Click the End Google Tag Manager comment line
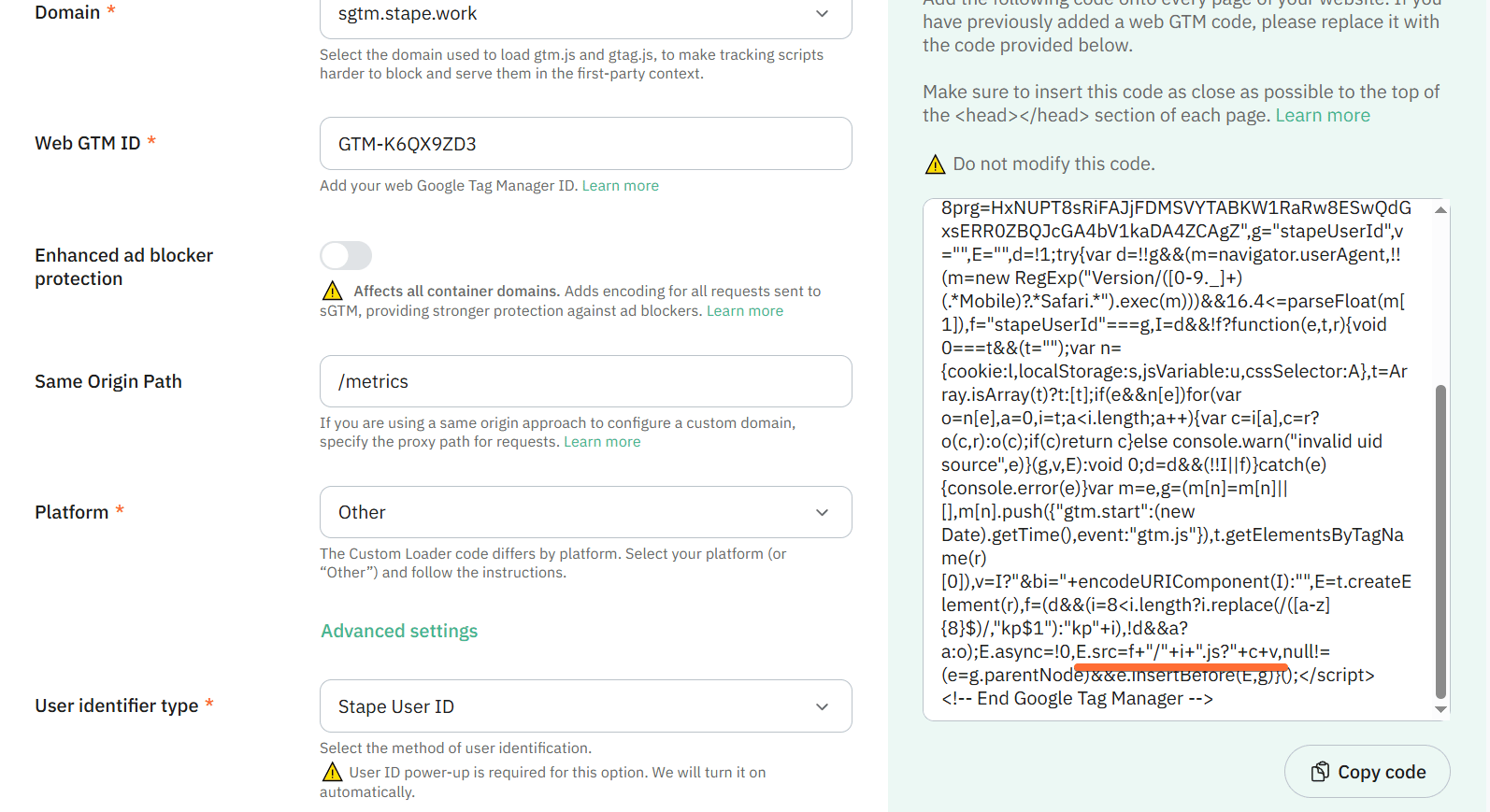Screen dimensions: 1490x812 1077,699
